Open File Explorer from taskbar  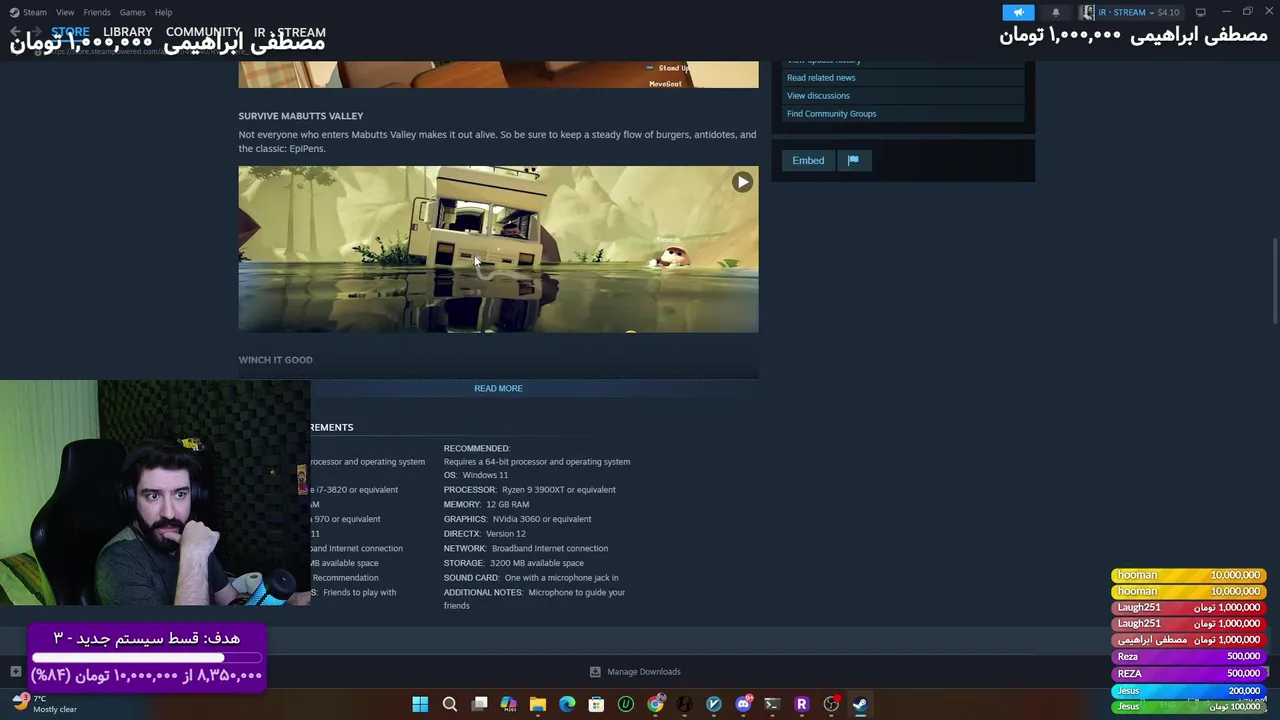point(537,704)
